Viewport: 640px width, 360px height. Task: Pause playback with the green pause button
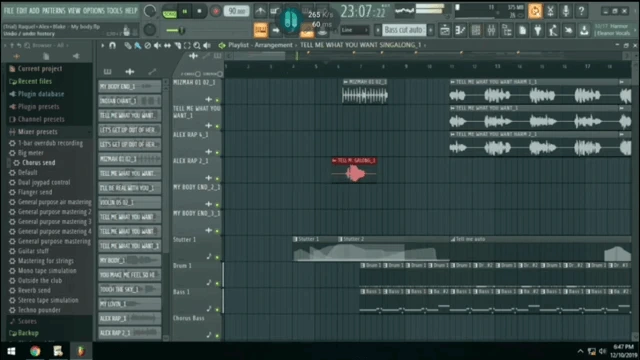pyautogui.click(x=184, y=11)
